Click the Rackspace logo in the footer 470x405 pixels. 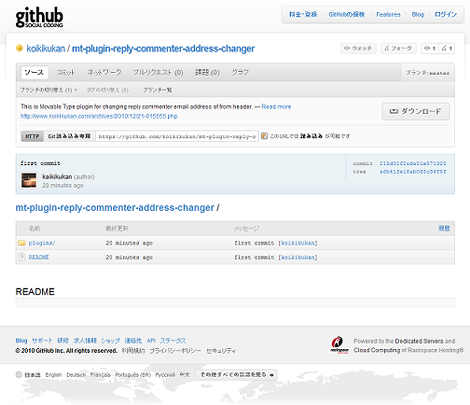[339, 345]
